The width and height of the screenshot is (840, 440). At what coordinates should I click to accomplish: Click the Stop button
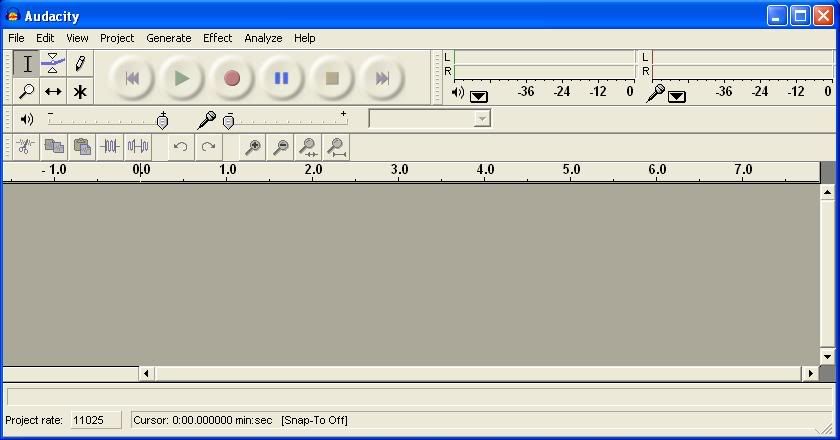[332, 78]
